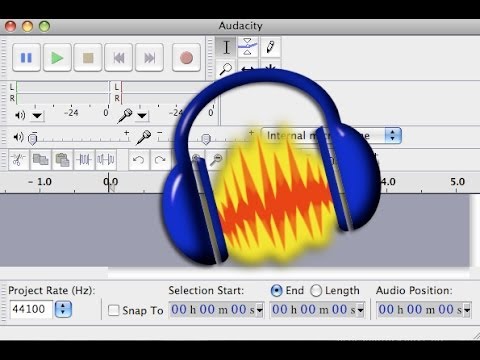Click the 'Selection Start:' label
Screen dimensions: 480x360
pyautogui.click(x=206, y=291)
